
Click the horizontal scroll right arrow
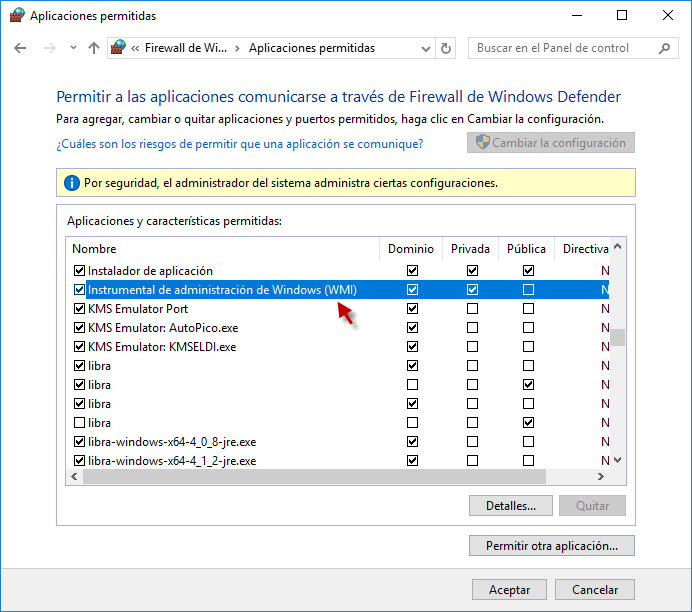coord(601,477)
